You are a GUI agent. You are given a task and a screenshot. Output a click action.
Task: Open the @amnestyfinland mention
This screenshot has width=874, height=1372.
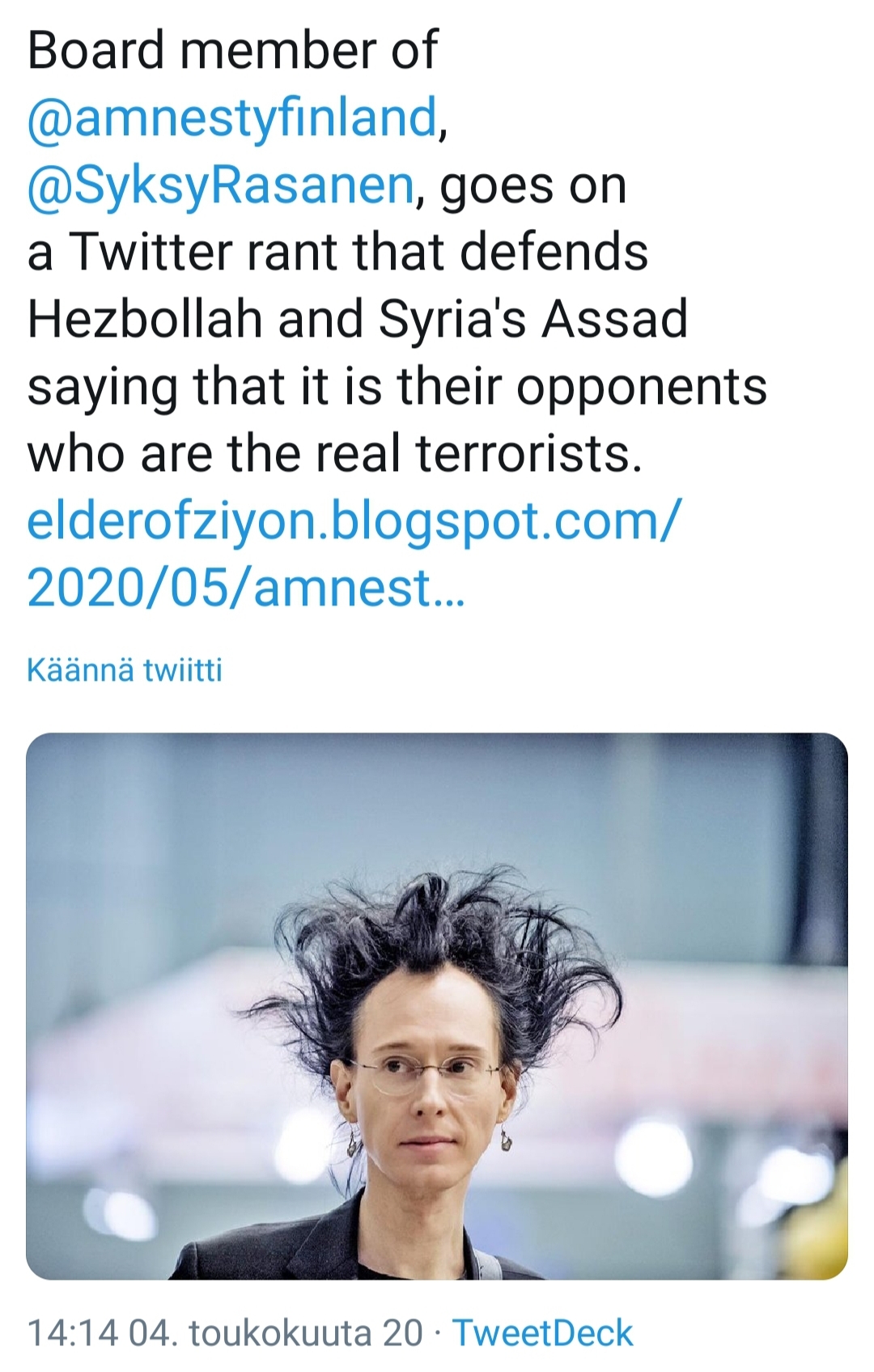(233, 118)
